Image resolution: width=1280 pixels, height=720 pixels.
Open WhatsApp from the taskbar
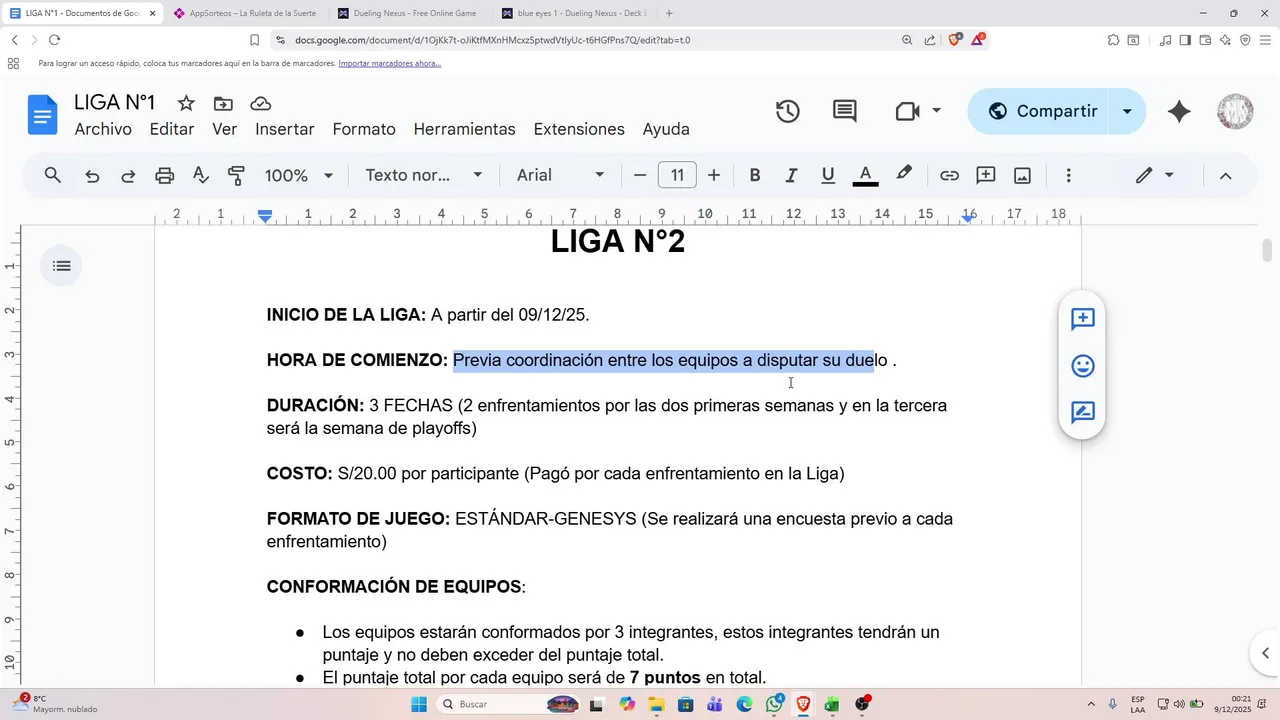(774, 705)
